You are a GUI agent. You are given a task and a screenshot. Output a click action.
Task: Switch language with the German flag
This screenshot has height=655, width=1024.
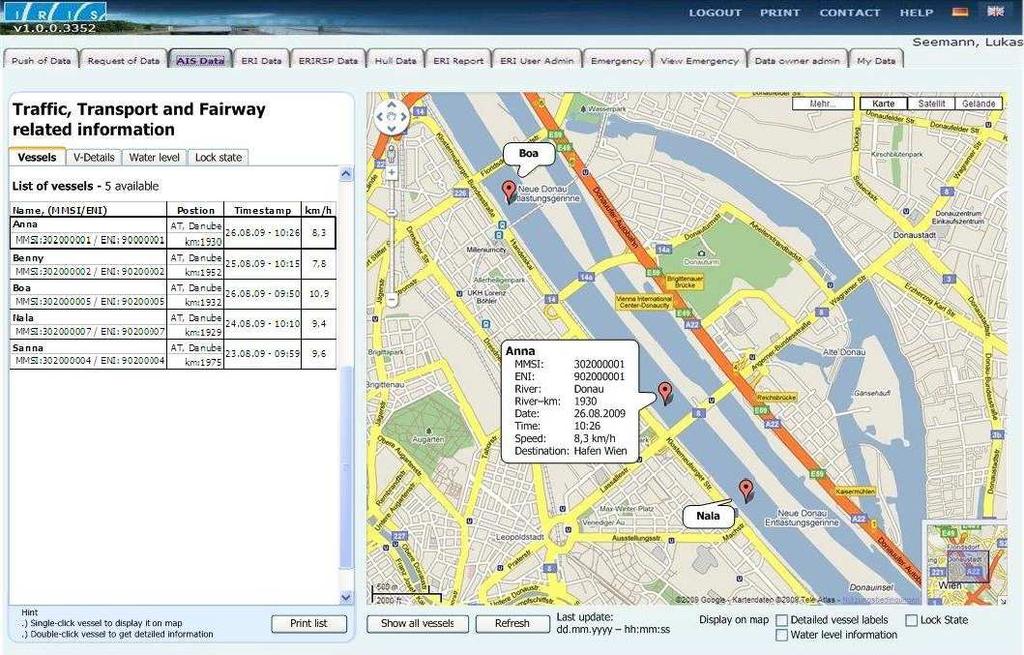pyautogui.click(x=960, y=12)
